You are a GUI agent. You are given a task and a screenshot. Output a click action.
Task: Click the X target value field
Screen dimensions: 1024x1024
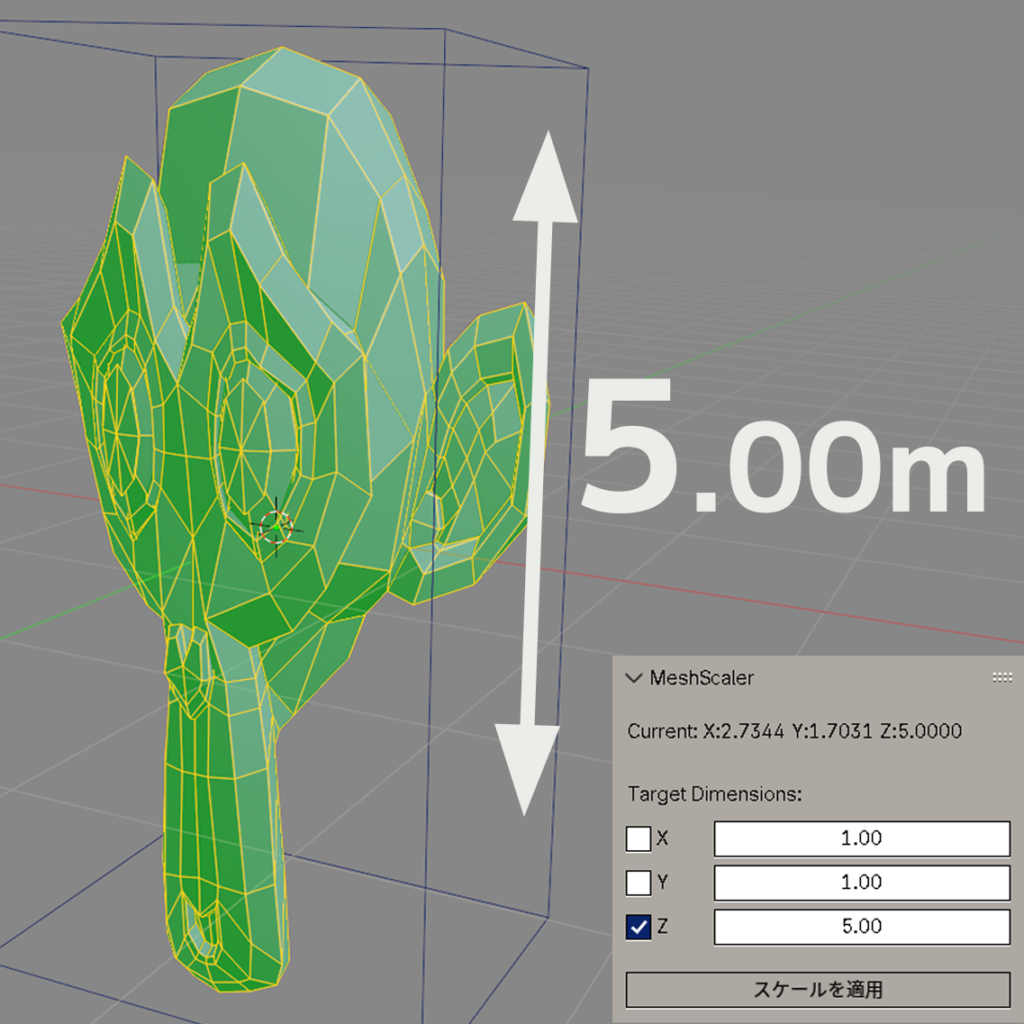point(861,839)
